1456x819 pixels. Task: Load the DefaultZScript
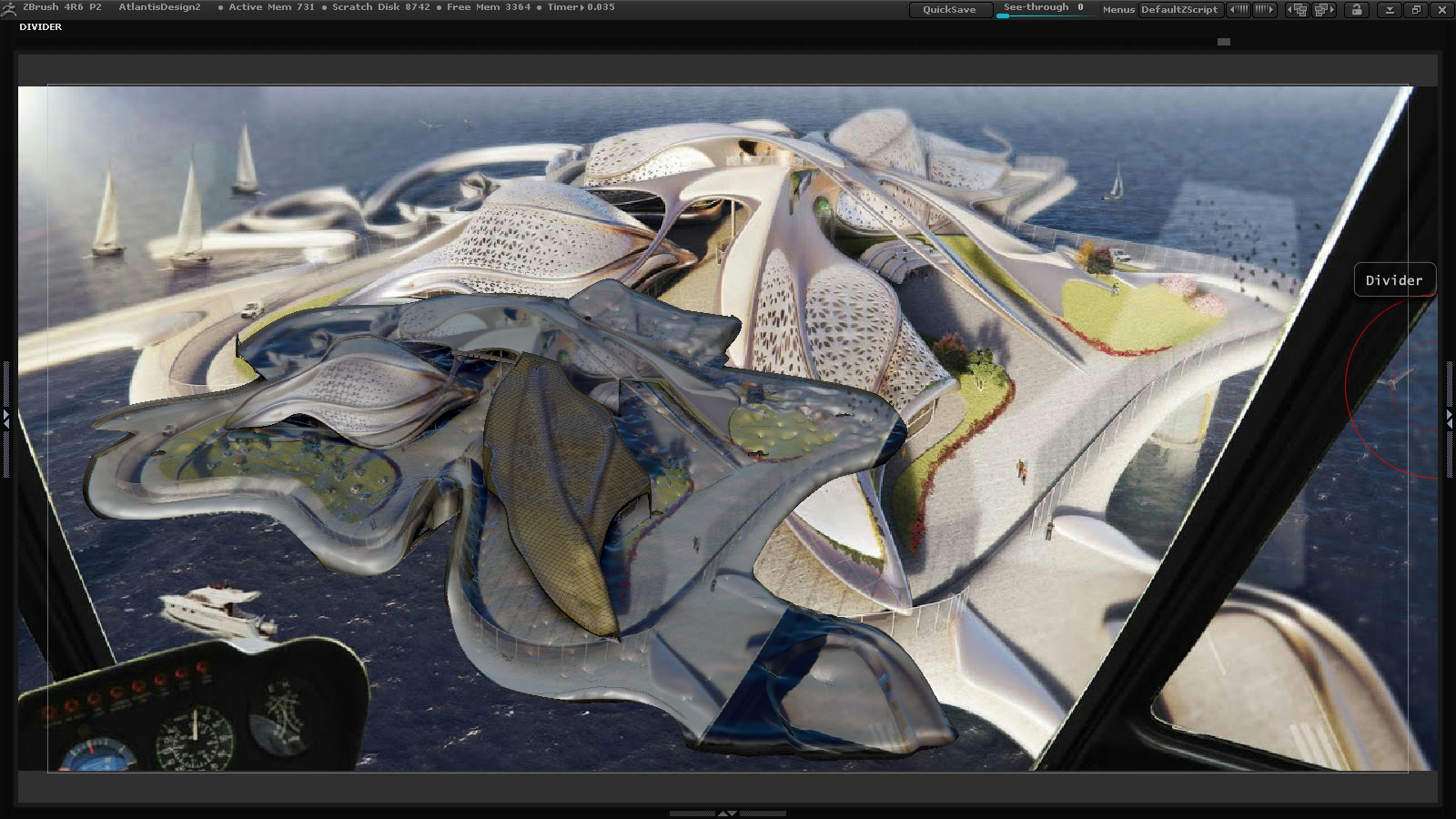point(1178,9)
